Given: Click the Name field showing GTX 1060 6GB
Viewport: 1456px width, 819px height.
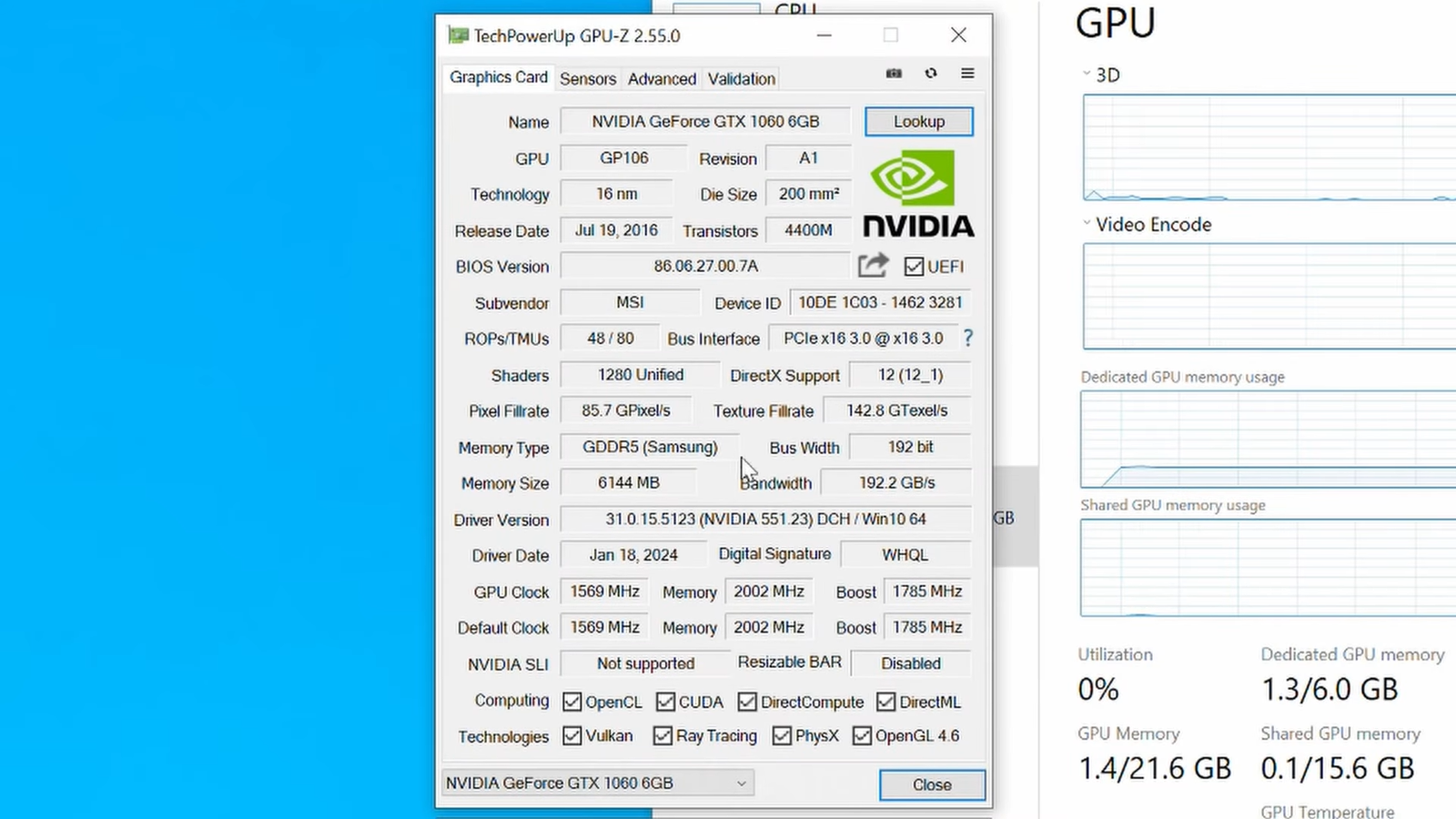Looking at the screenshot, I should pyautogui.click(x=705, y=122).
